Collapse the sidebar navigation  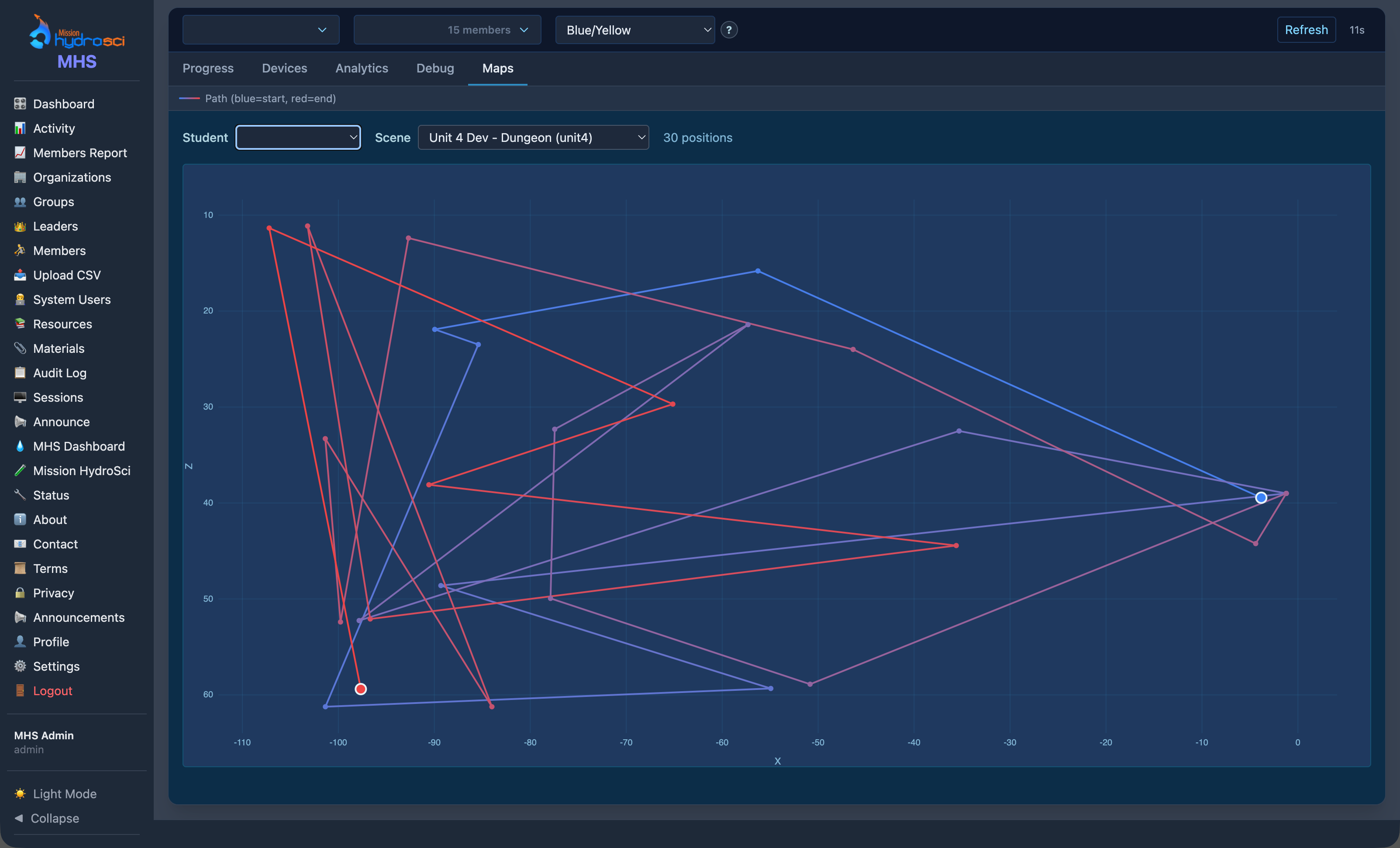tap(55, 818)
